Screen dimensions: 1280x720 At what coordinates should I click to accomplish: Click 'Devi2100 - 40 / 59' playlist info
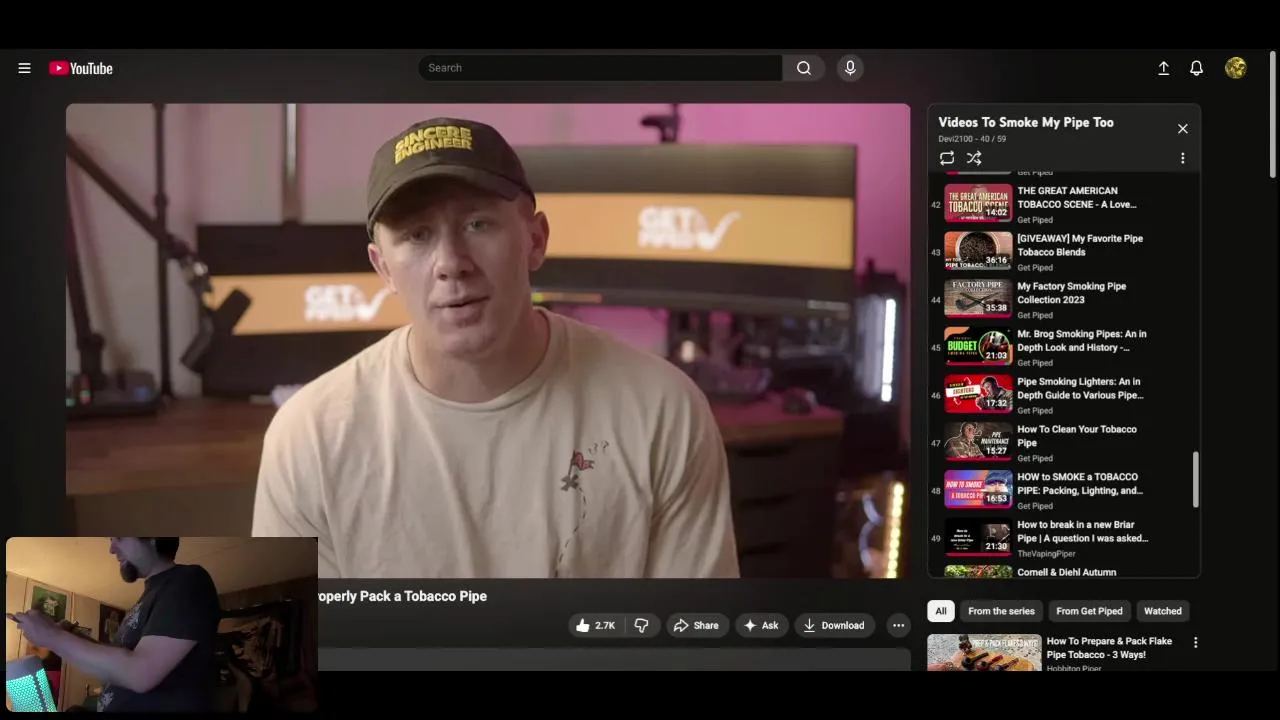pyautogui.click(x=972, y=139)
